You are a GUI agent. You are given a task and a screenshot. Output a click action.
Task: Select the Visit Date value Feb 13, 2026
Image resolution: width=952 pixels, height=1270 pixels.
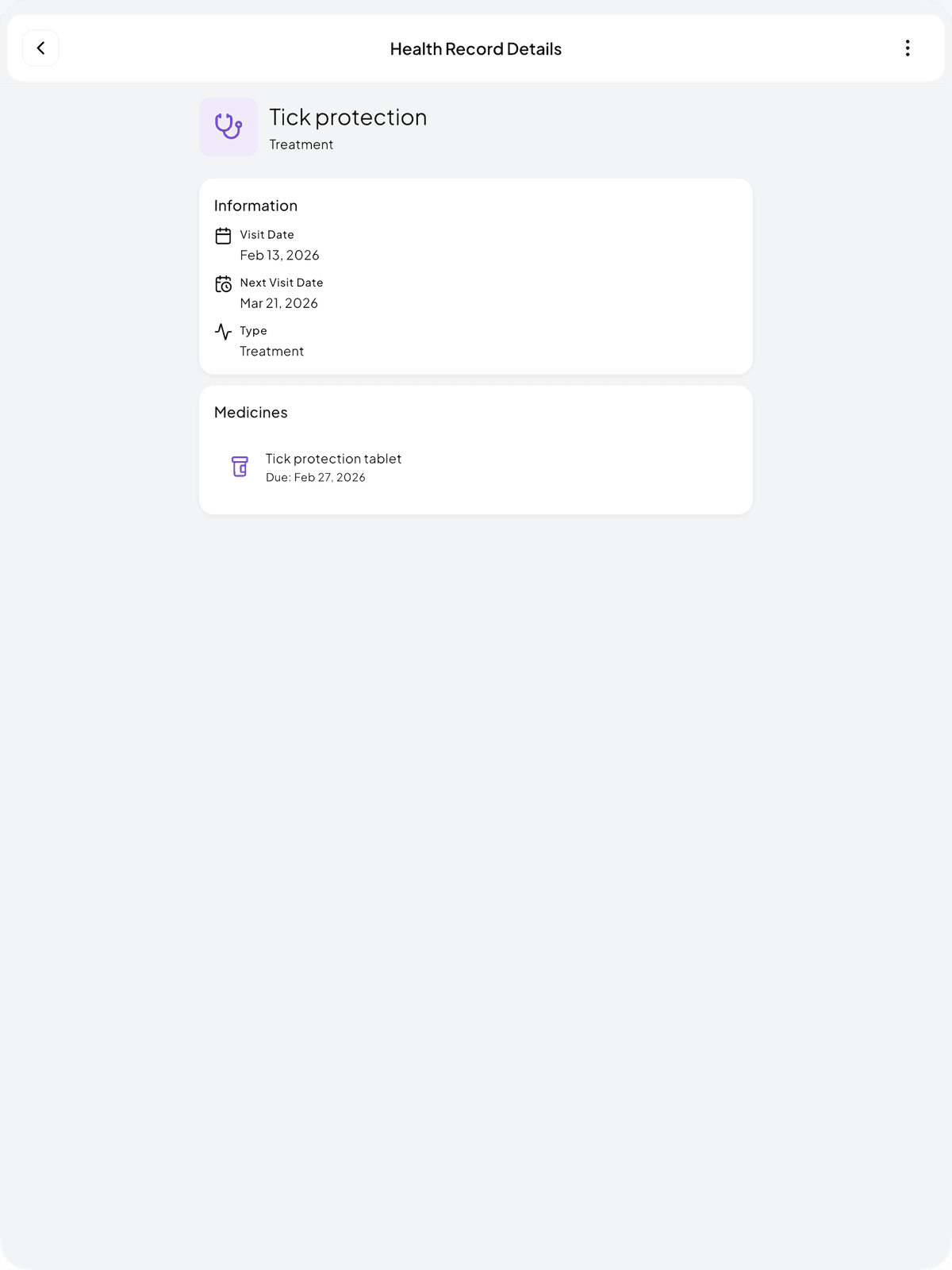point(279,255)
